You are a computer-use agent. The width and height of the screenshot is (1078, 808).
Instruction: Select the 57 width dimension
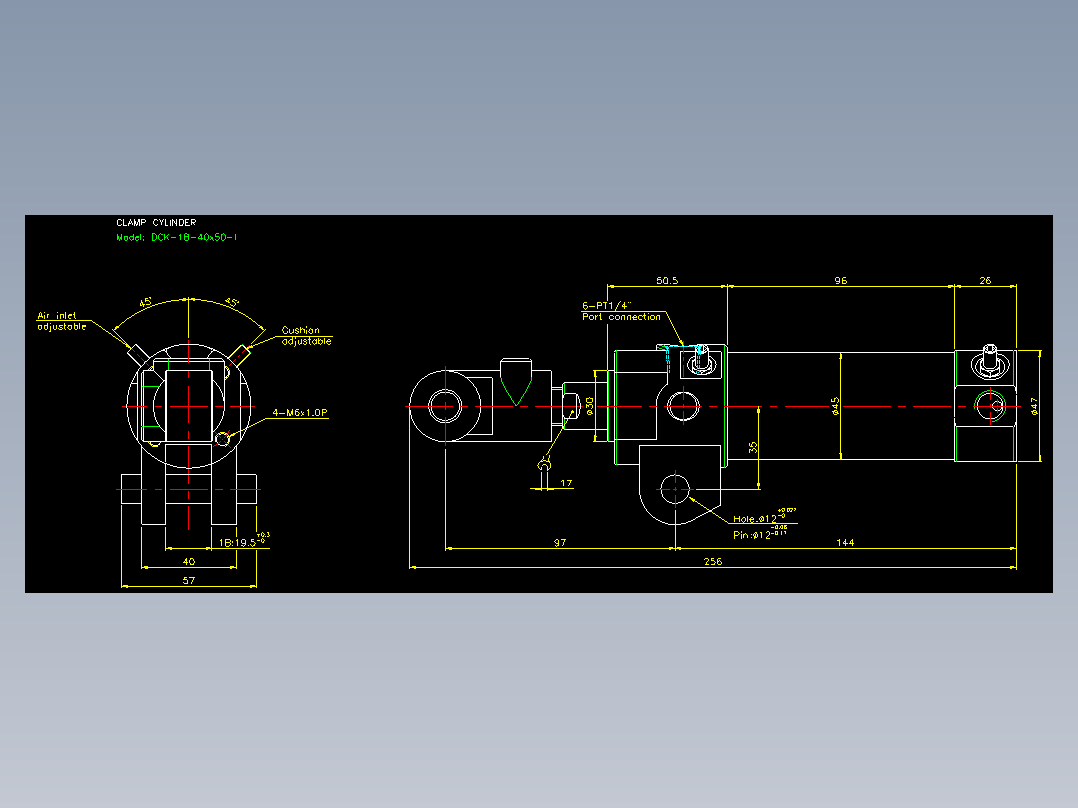point(189,580)
